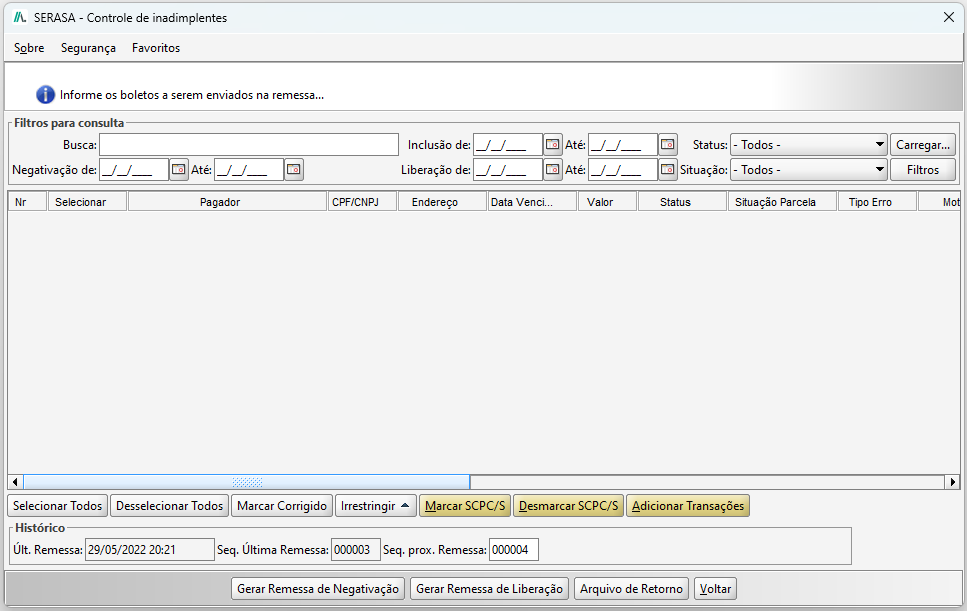
Task: Click the Seq. prox. Remessa field
Action: coord(514,550)
